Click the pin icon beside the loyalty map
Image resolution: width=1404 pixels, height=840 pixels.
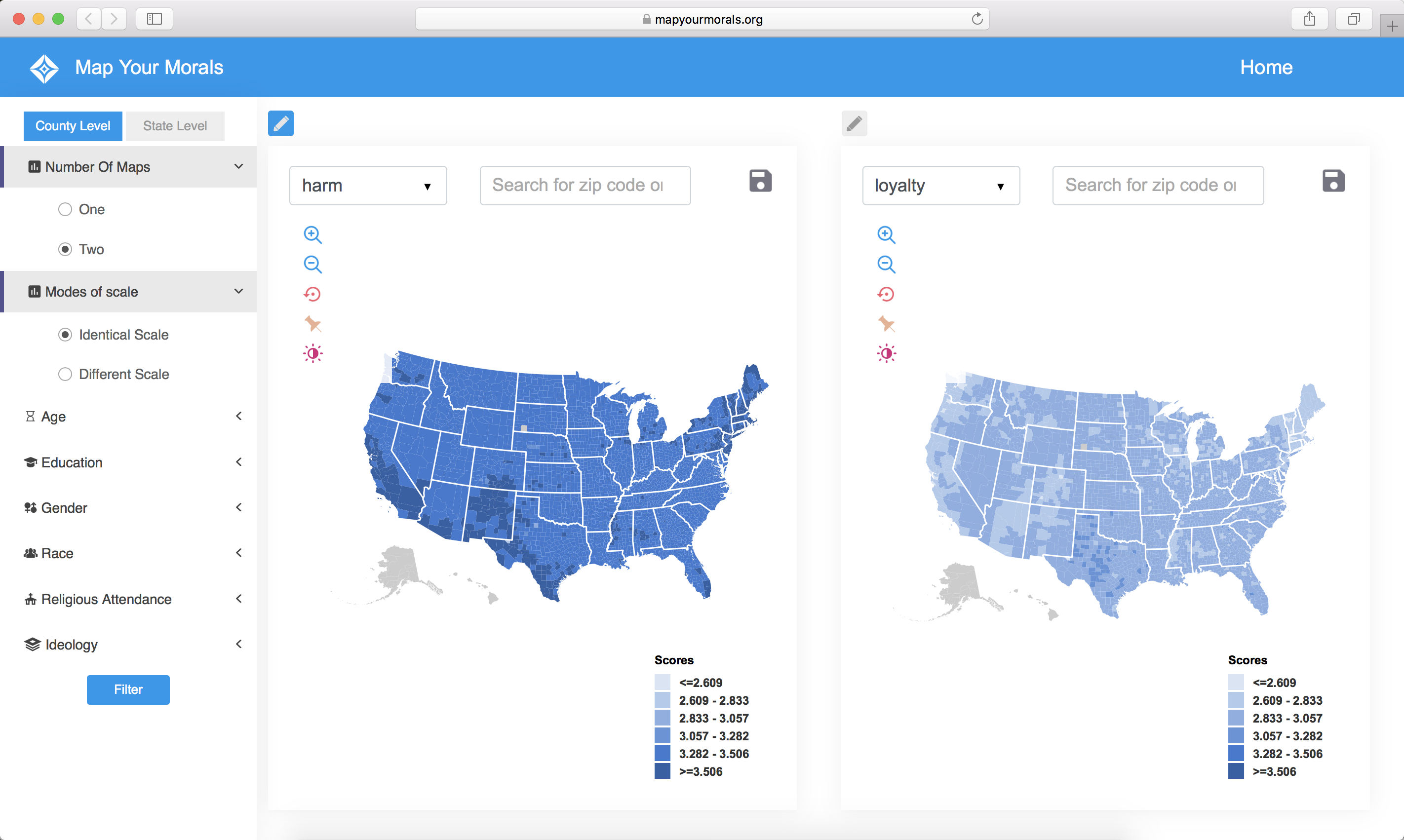click(886, 324)
